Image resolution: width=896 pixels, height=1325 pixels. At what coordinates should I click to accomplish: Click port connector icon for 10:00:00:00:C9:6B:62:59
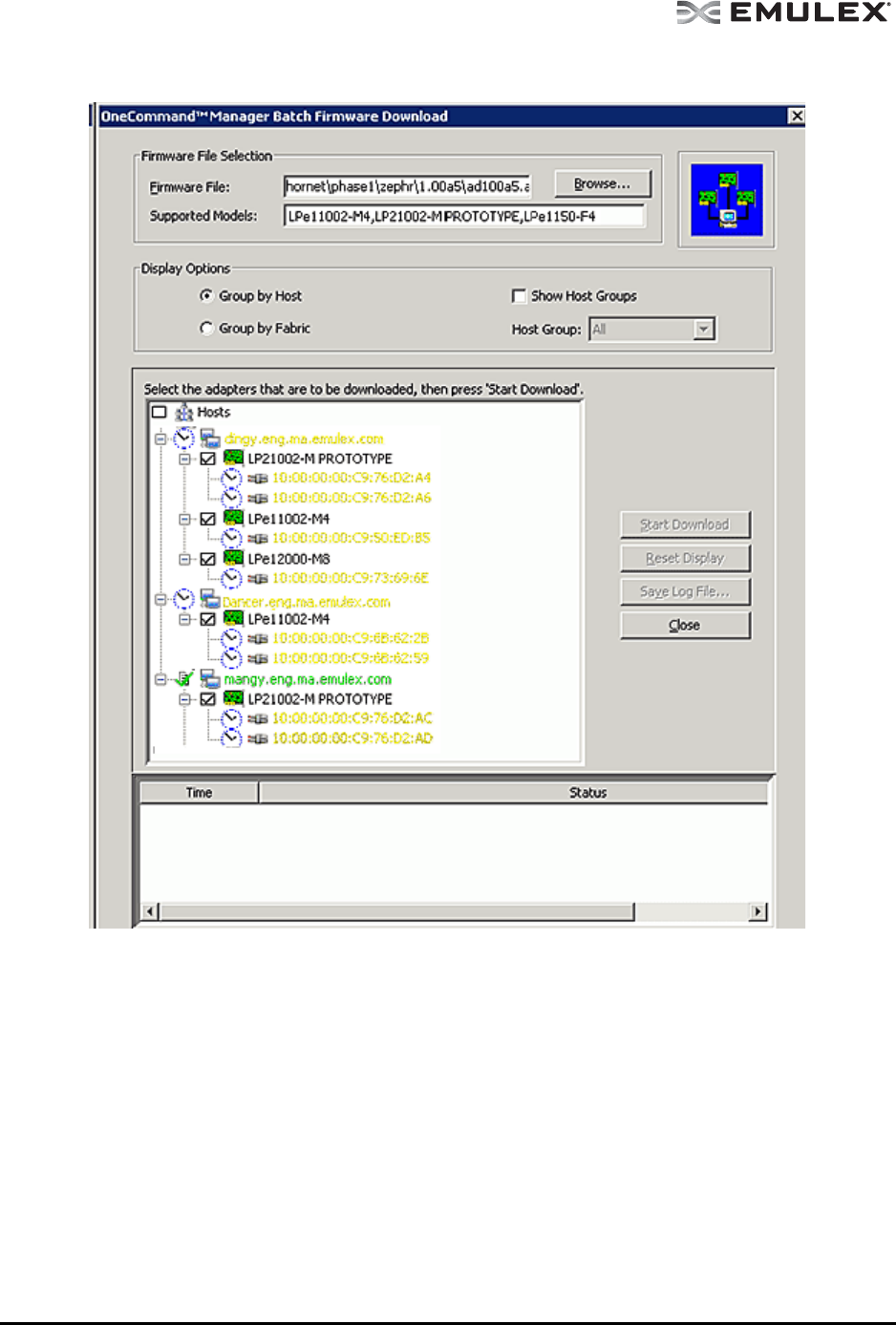258,658
